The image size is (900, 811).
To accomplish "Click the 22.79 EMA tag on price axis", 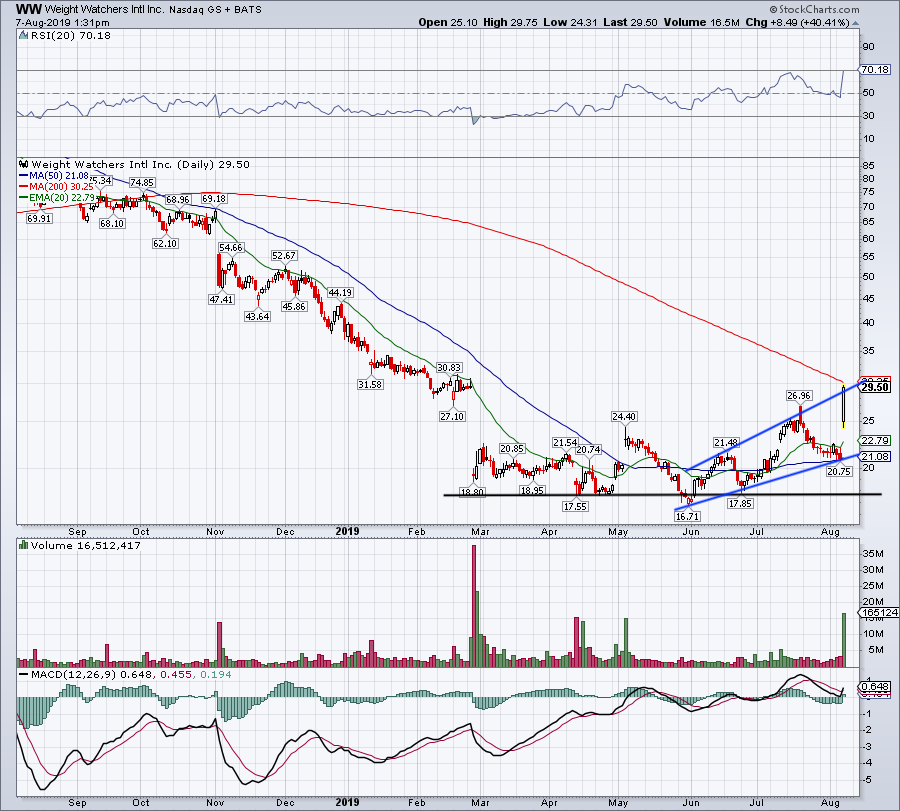I will pyautogui.click(x=875, y=440).
